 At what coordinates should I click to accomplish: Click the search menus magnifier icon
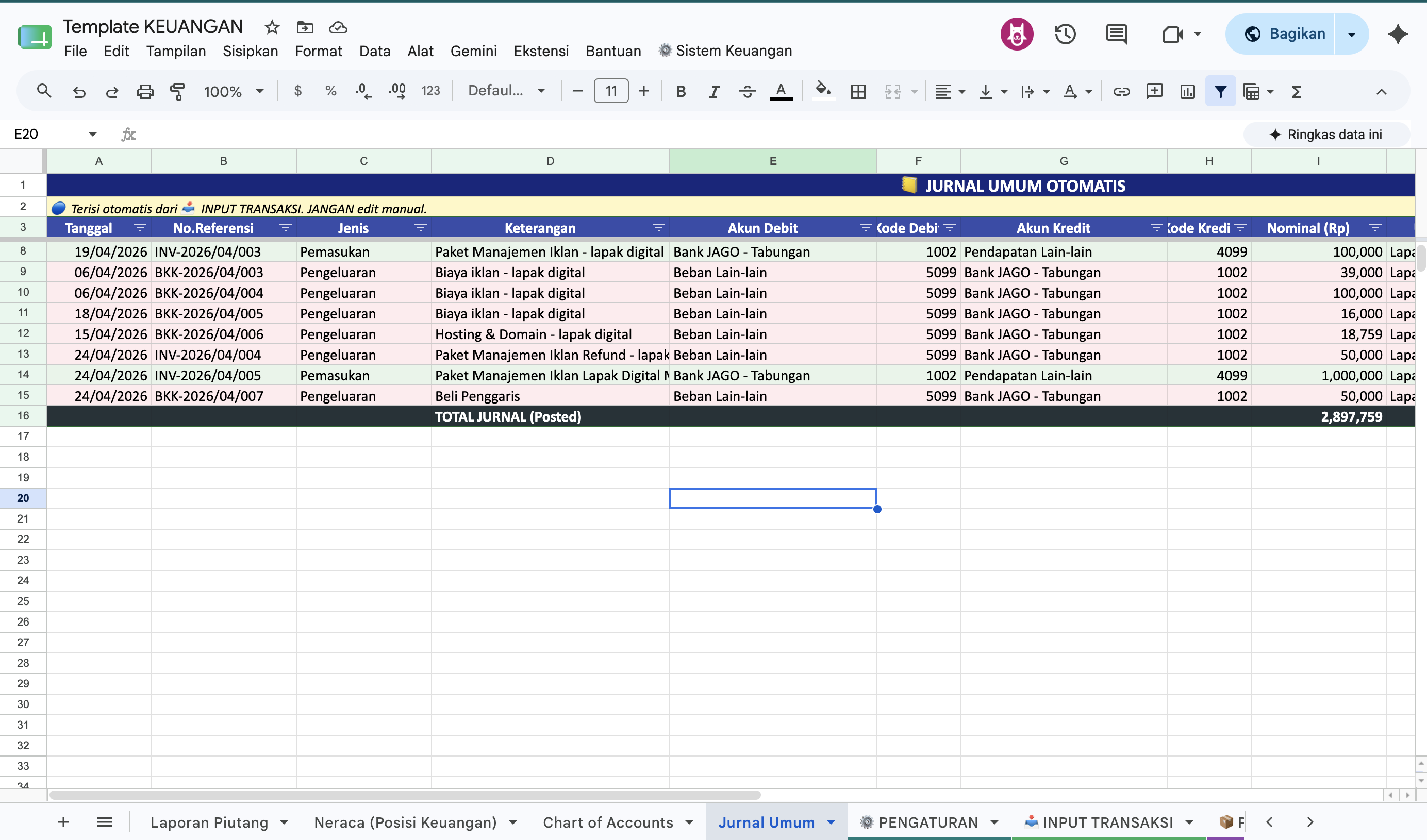(44, 91)
